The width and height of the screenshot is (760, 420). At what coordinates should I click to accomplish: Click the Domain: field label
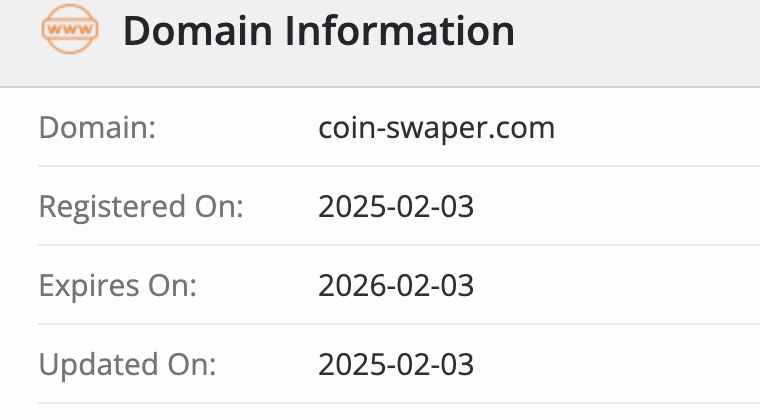pos(97,127)
